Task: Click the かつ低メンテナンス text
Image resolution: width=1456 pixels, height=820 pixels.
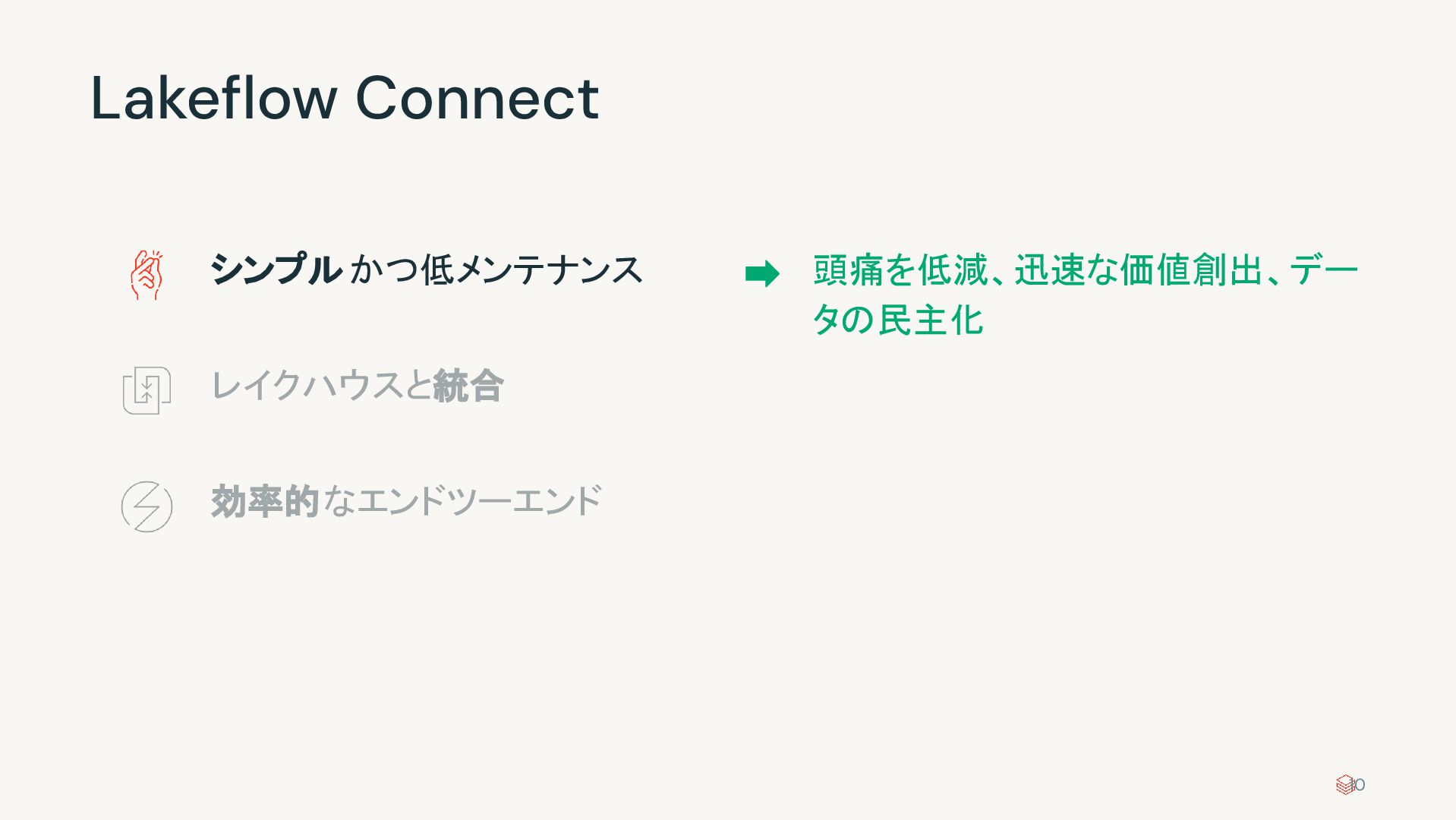Action: point(496,270)
